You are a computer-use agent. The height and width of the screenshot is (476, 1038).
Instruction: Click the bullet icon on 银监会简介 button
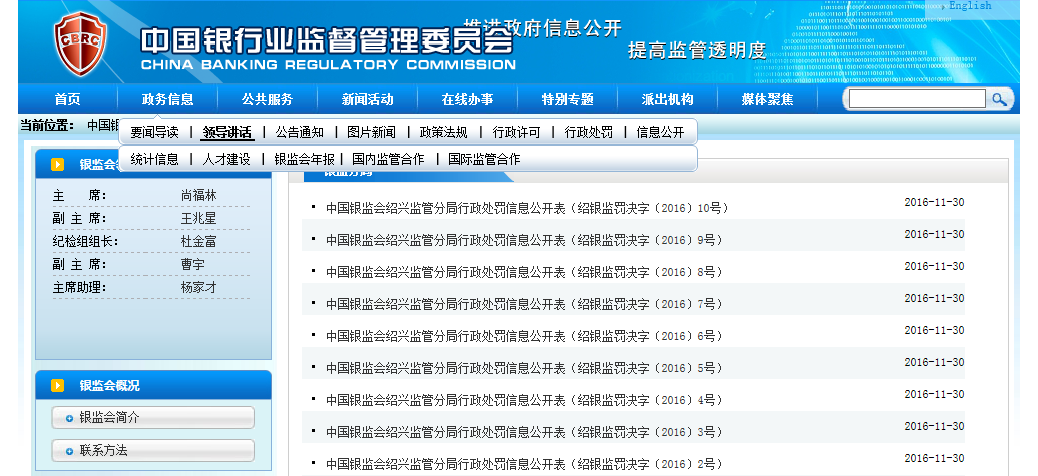pos(69,418)
